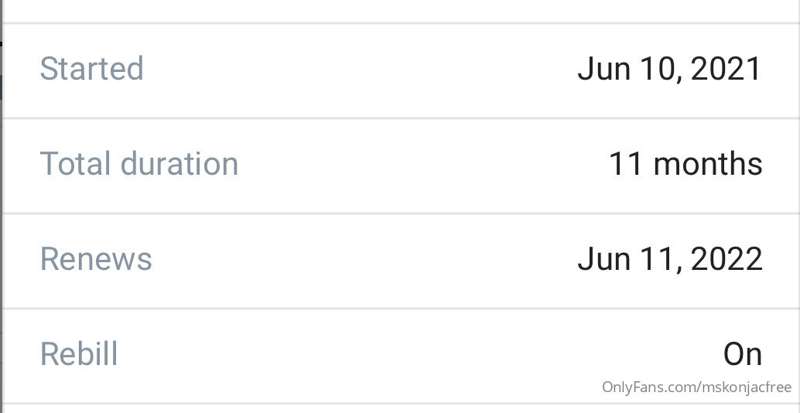
Task: Click the Renews label
Action: coord(96,259)
